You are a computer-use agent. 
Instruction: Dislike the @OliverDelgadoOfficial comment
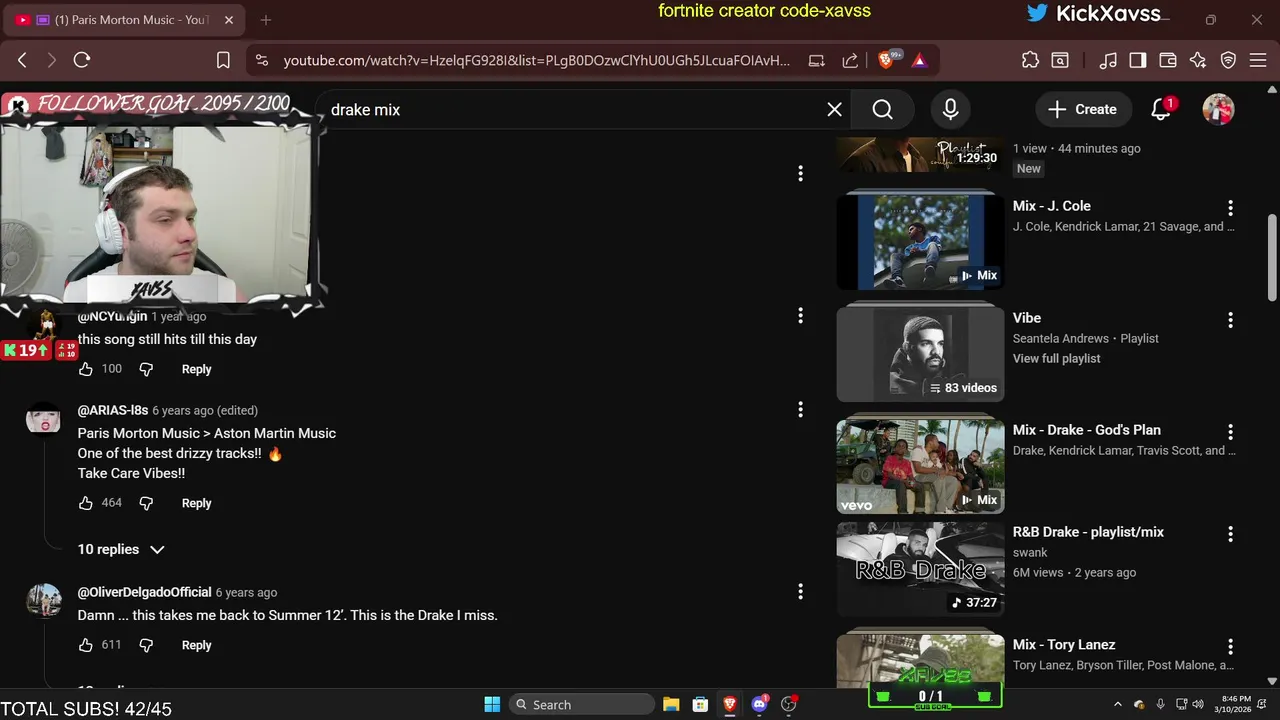coord(146,645)
